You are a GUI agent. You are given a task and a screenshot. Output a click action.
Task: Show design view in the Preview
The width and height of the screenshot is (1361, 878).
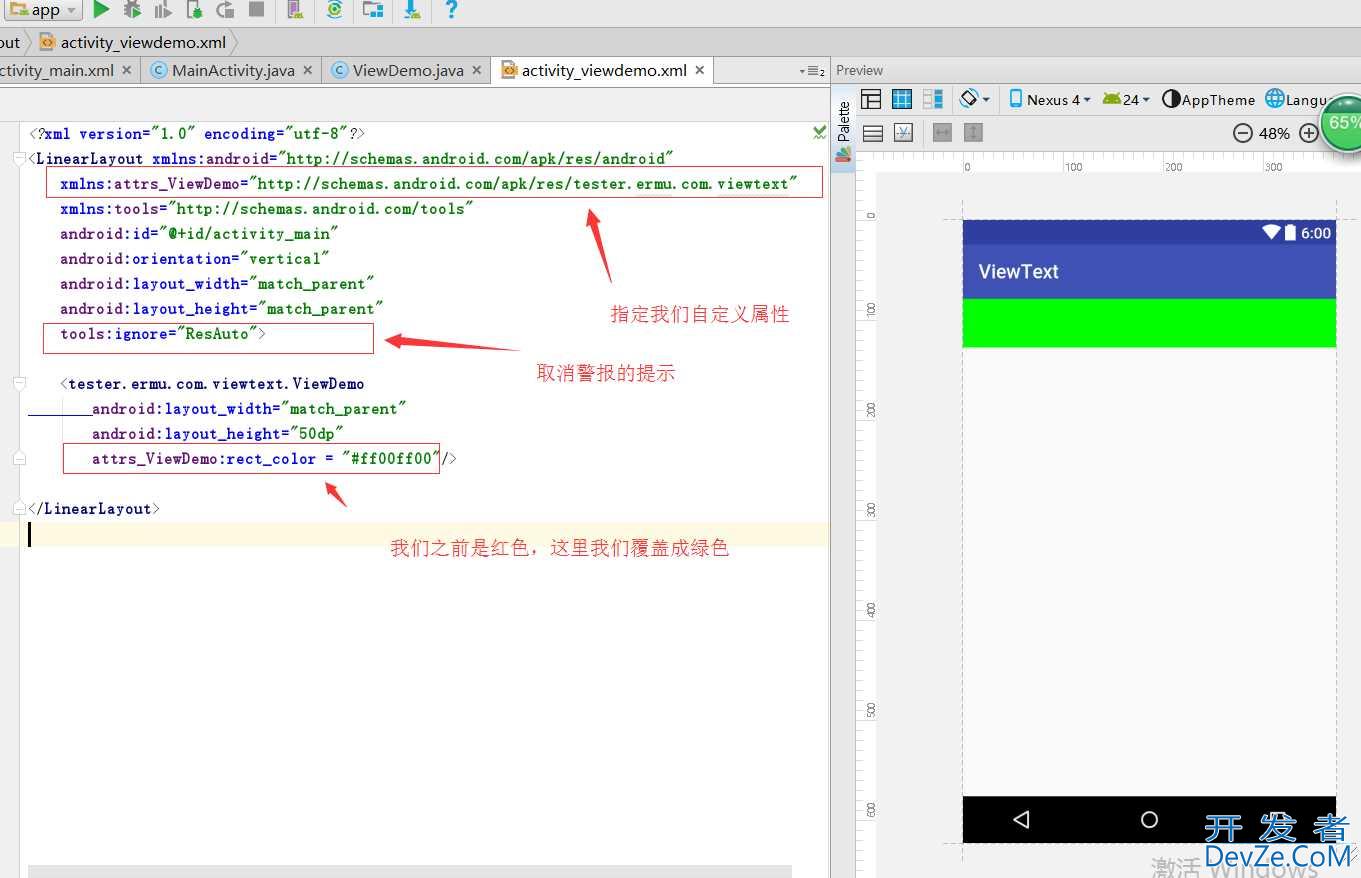pos(871,99)
